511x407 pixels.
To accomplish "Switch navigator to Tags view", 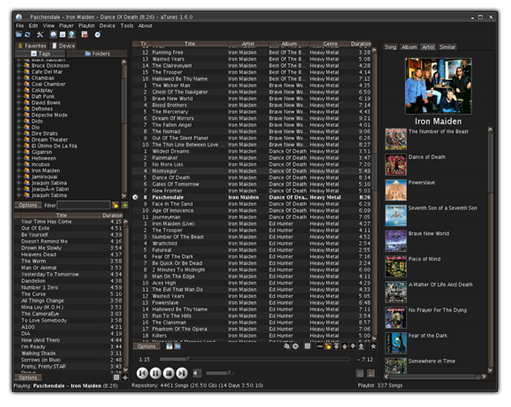I will (40, 54).
